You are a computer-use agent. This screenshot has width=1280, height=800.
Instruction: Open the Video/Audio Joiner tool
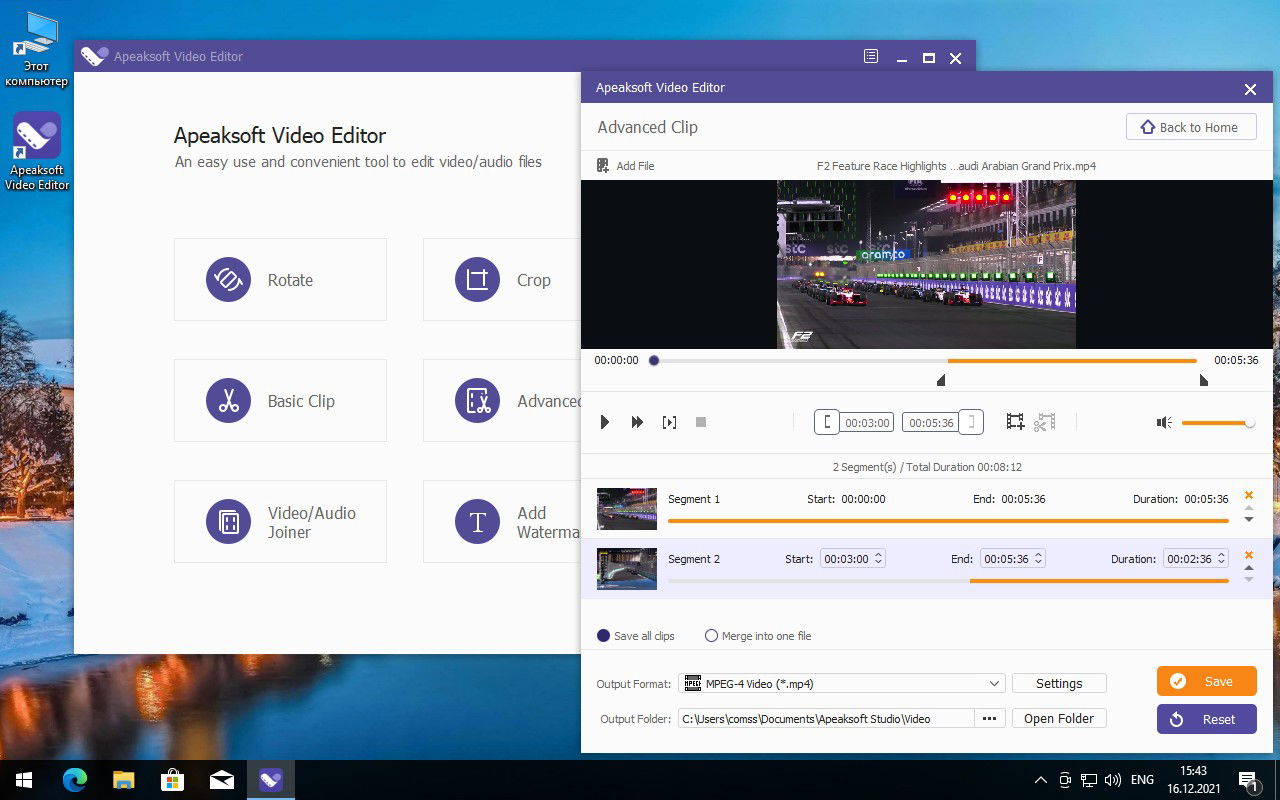click(x=280, y=521)
